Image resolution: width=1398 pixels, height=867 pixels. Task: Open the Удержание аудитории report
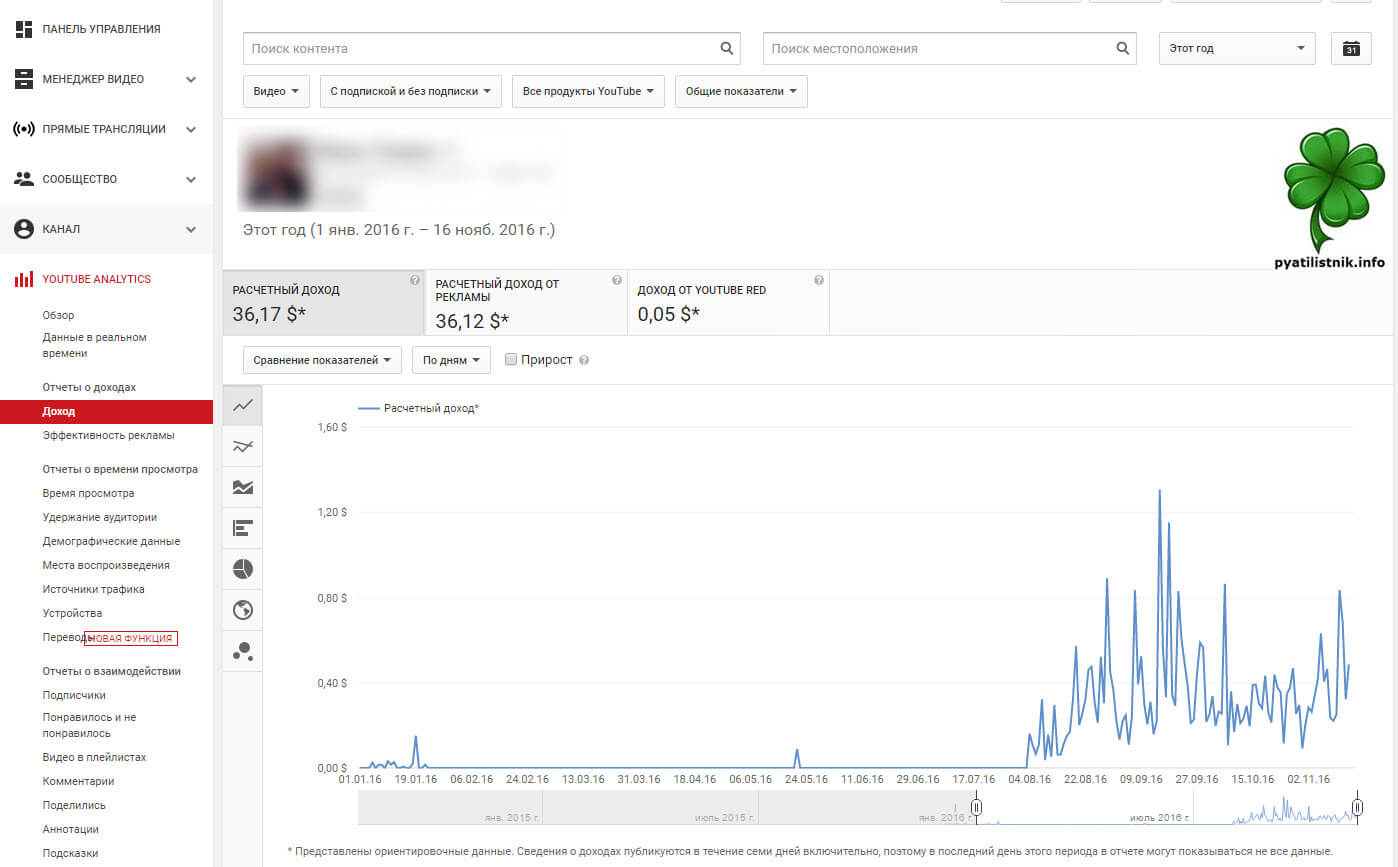click(99, 517)
